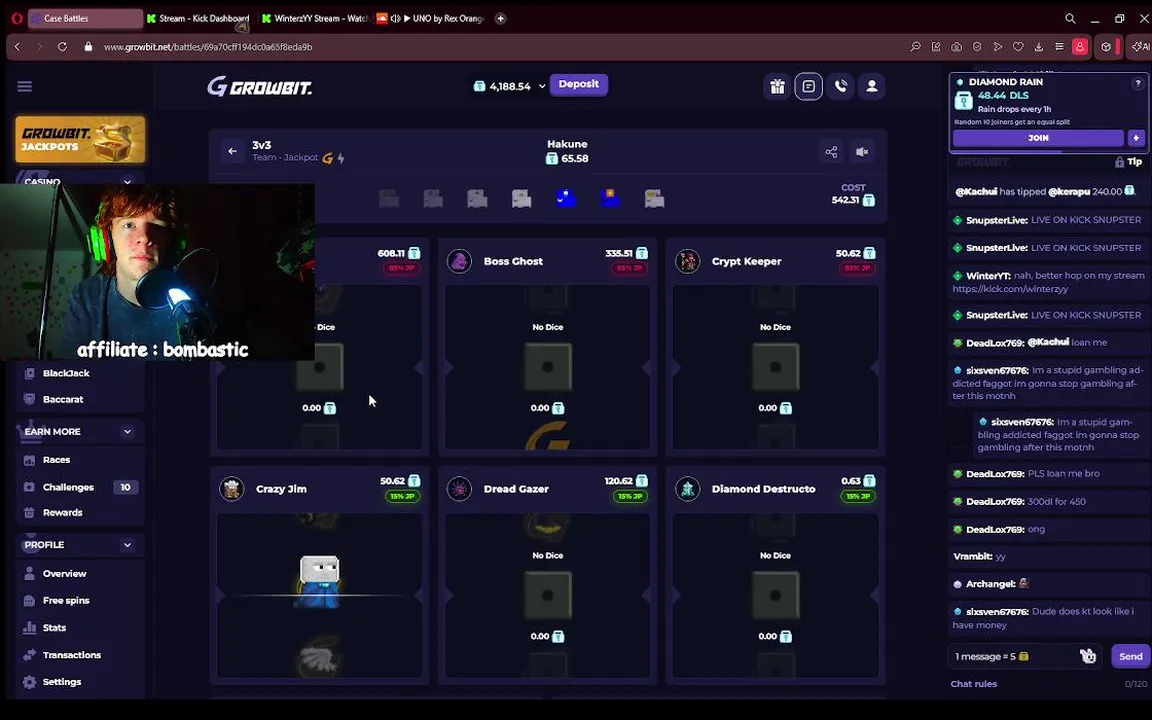The image size is (1152, 720).
Task: Click Crazy Jim player avatar
Action: point(231,489)
